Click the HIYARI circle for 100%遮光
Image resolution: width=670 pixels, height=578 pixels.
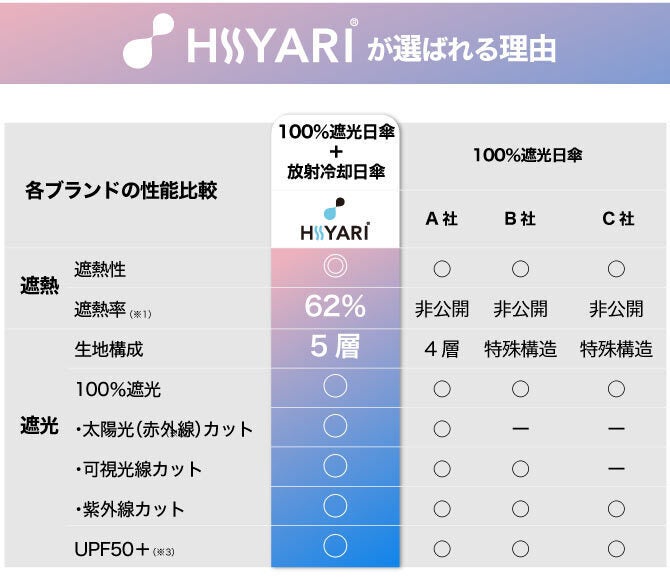335,386
